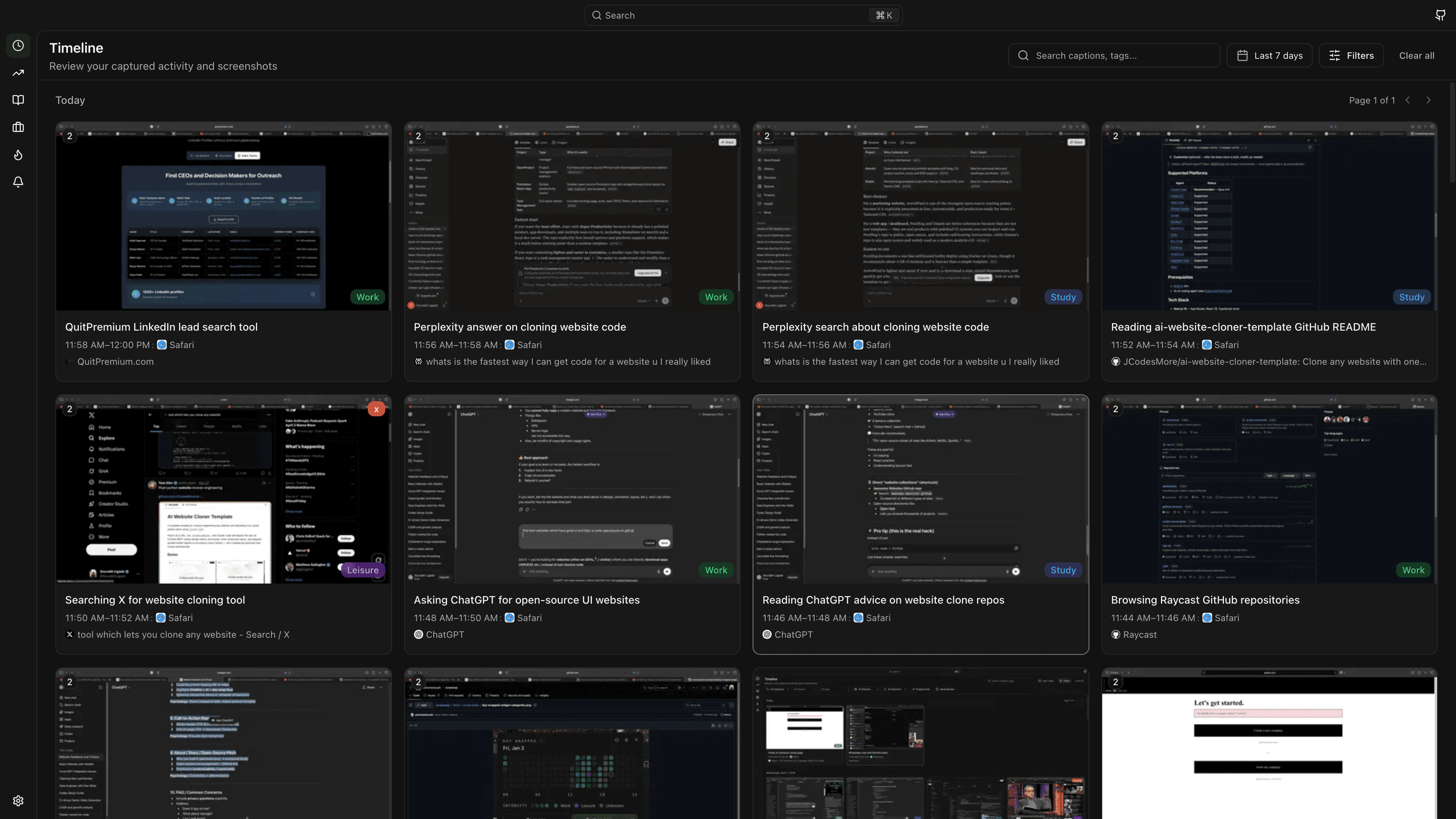Click 'tool which lets you clone any website - Search / X'
Image resolution: width=1456 pixels, height=819 pixels.
tap(183, 635)
